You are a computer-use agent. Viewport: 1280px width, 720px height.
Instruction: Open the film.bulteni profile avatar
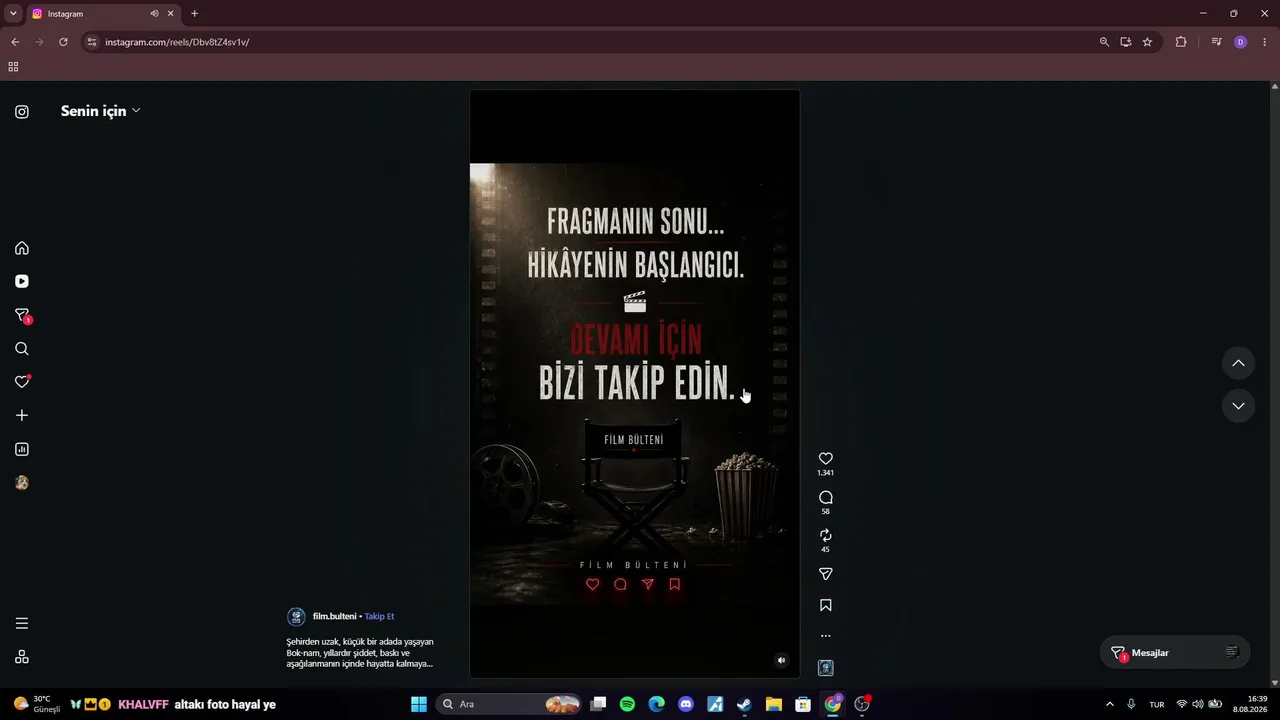pyautogui.click(x=296, y=617)
